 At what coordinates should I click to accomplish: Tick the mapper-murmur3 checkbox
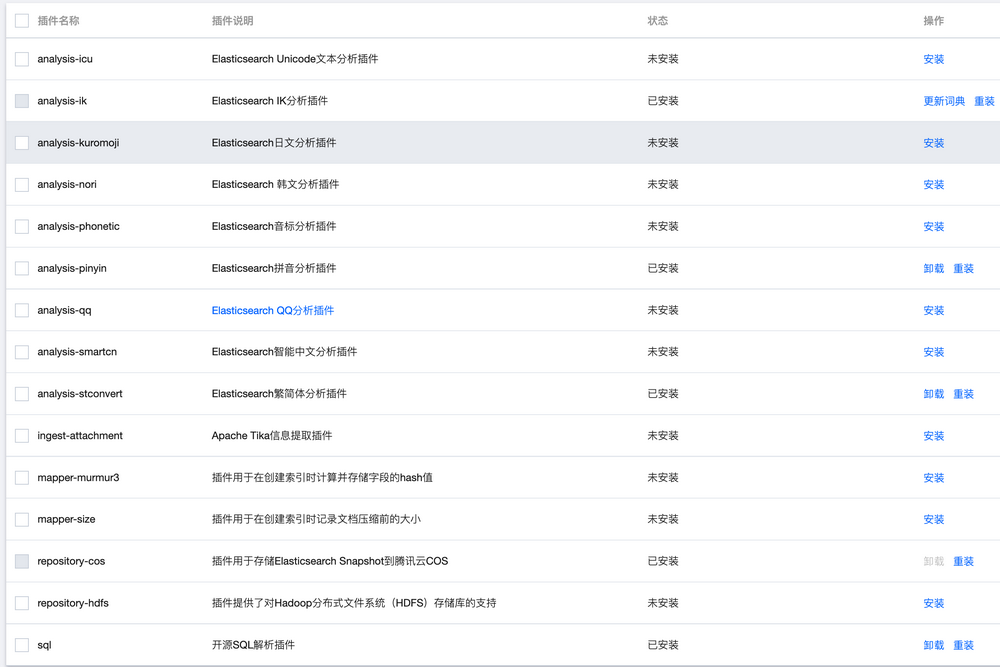click(x=22, y=478)
